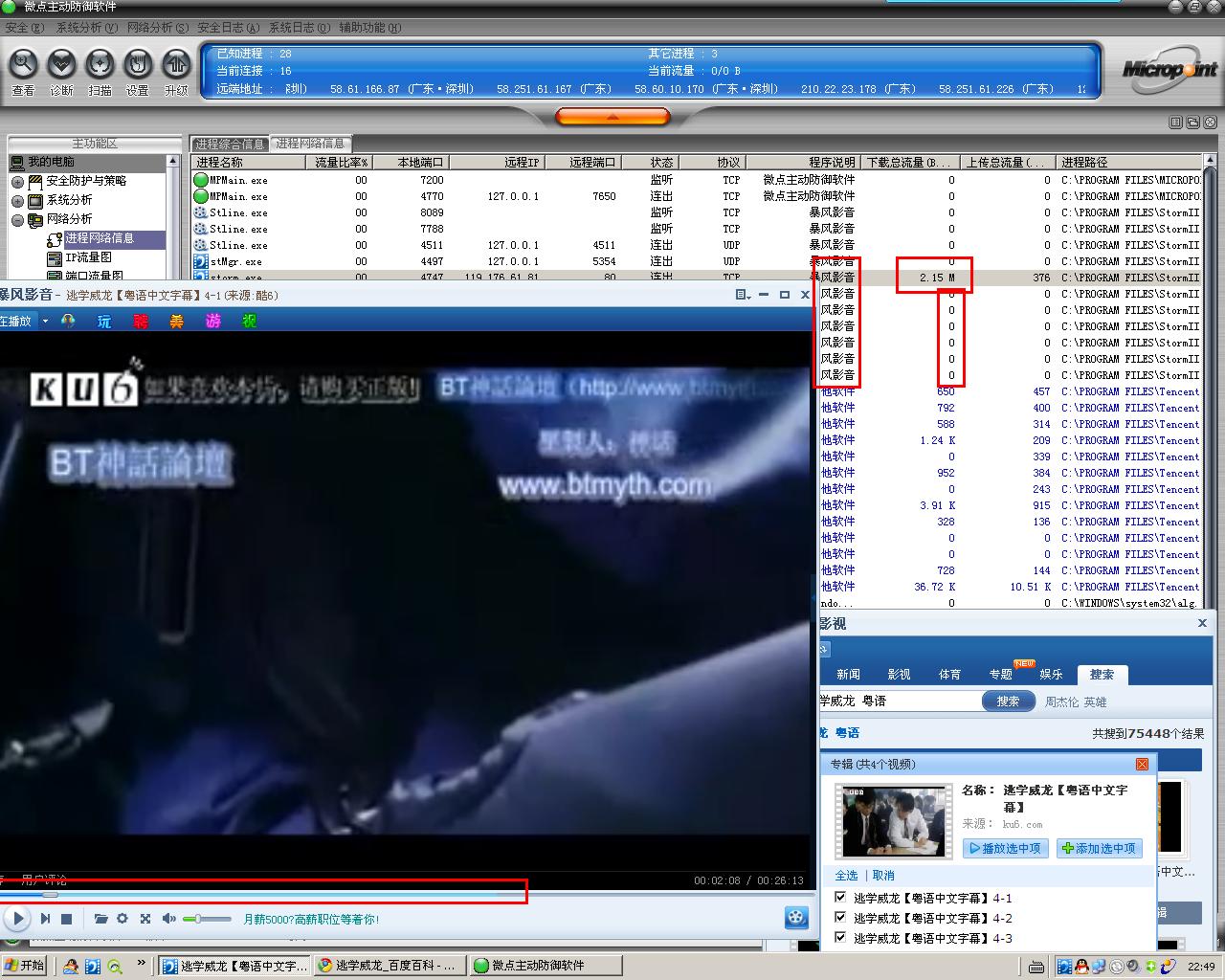Adjust the player volume slider

[x=208, y=919]
